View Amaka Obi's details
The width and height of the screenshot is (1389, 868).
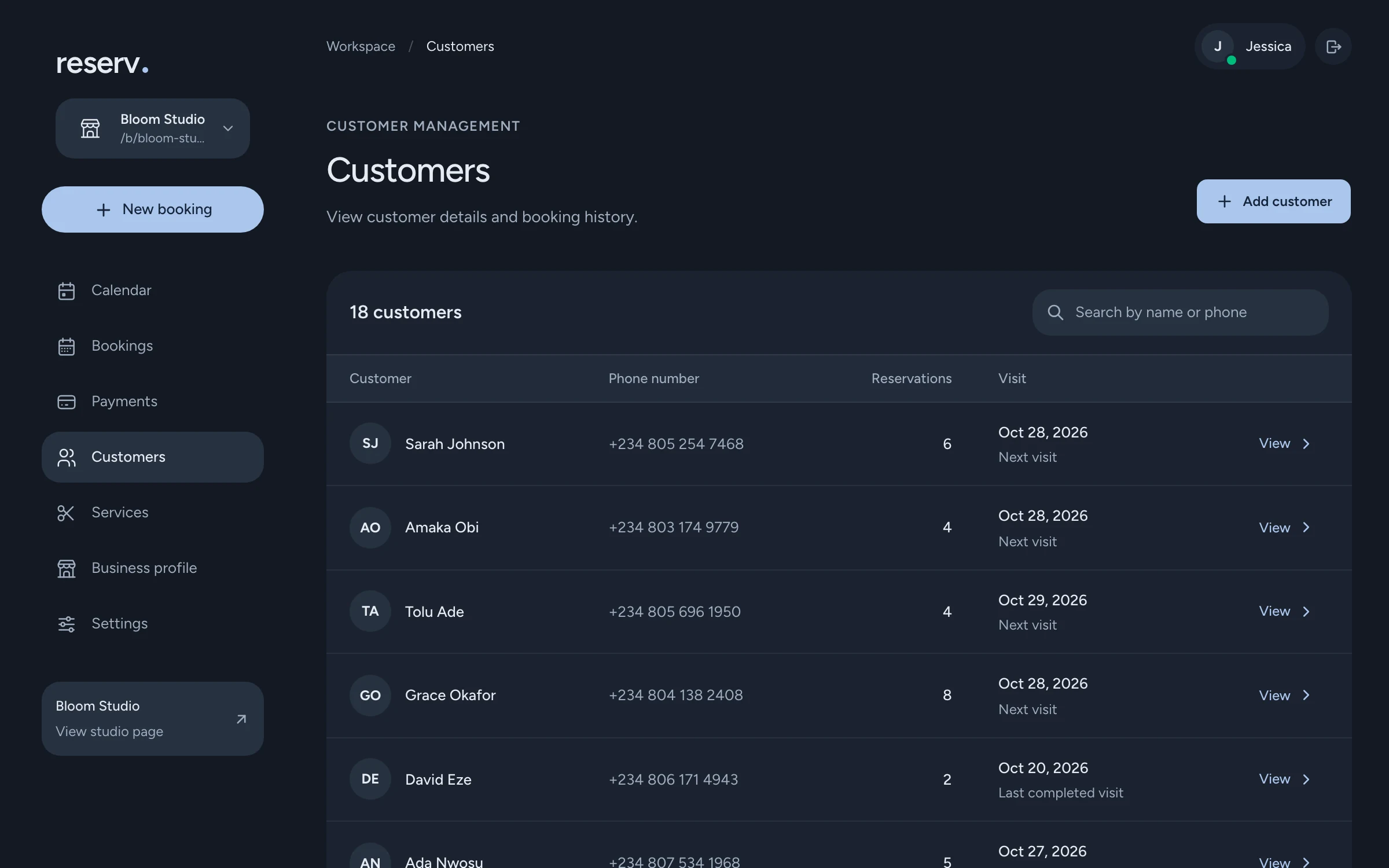point(1274,528)
